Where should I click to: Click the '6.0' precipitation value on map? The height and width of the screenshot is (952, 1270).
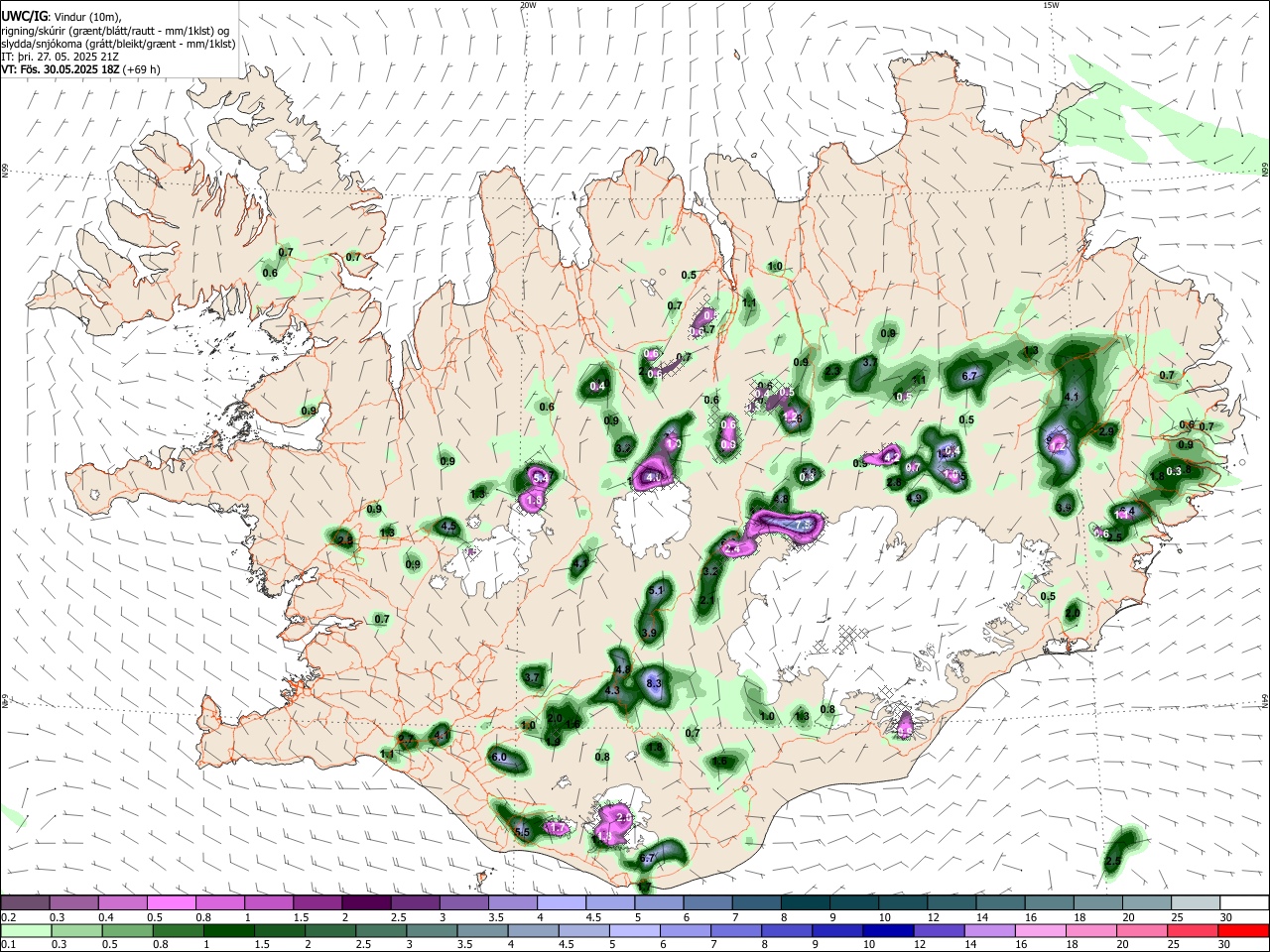(x=499, y=758)
